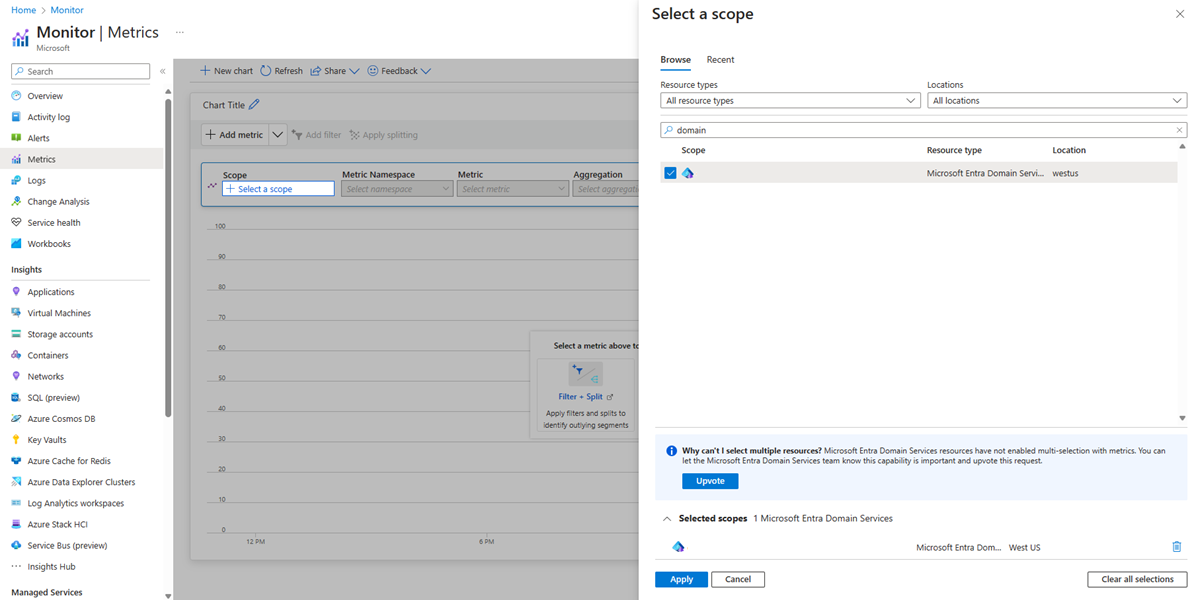The width and height of the screenshot is (1200, 600).
Task: Expand the Feedback menu
Action: click(x=399, y=71)
